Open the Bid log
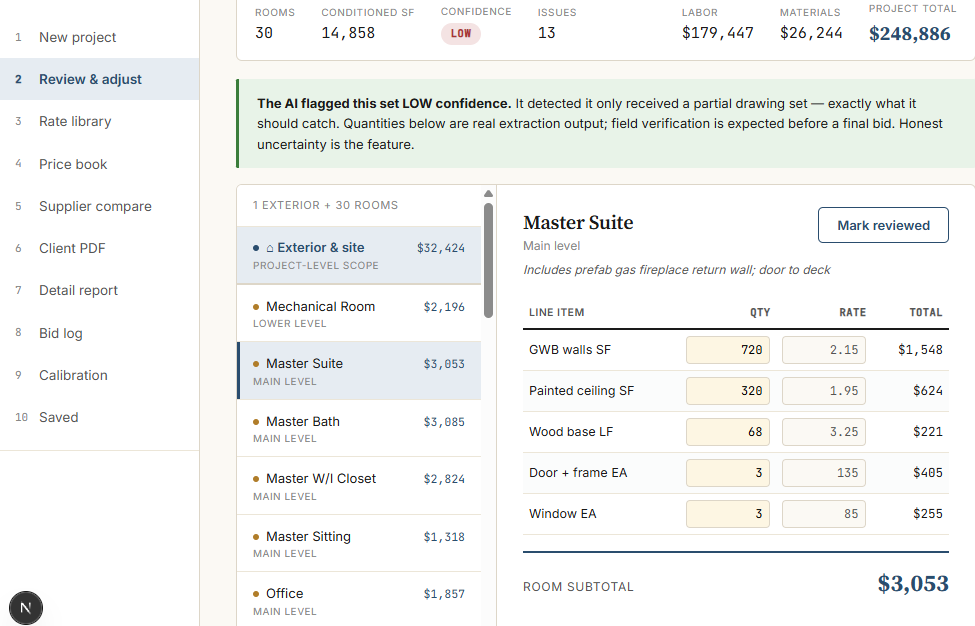The width and height of the screenshot is (975, 626). coord(99,333)
